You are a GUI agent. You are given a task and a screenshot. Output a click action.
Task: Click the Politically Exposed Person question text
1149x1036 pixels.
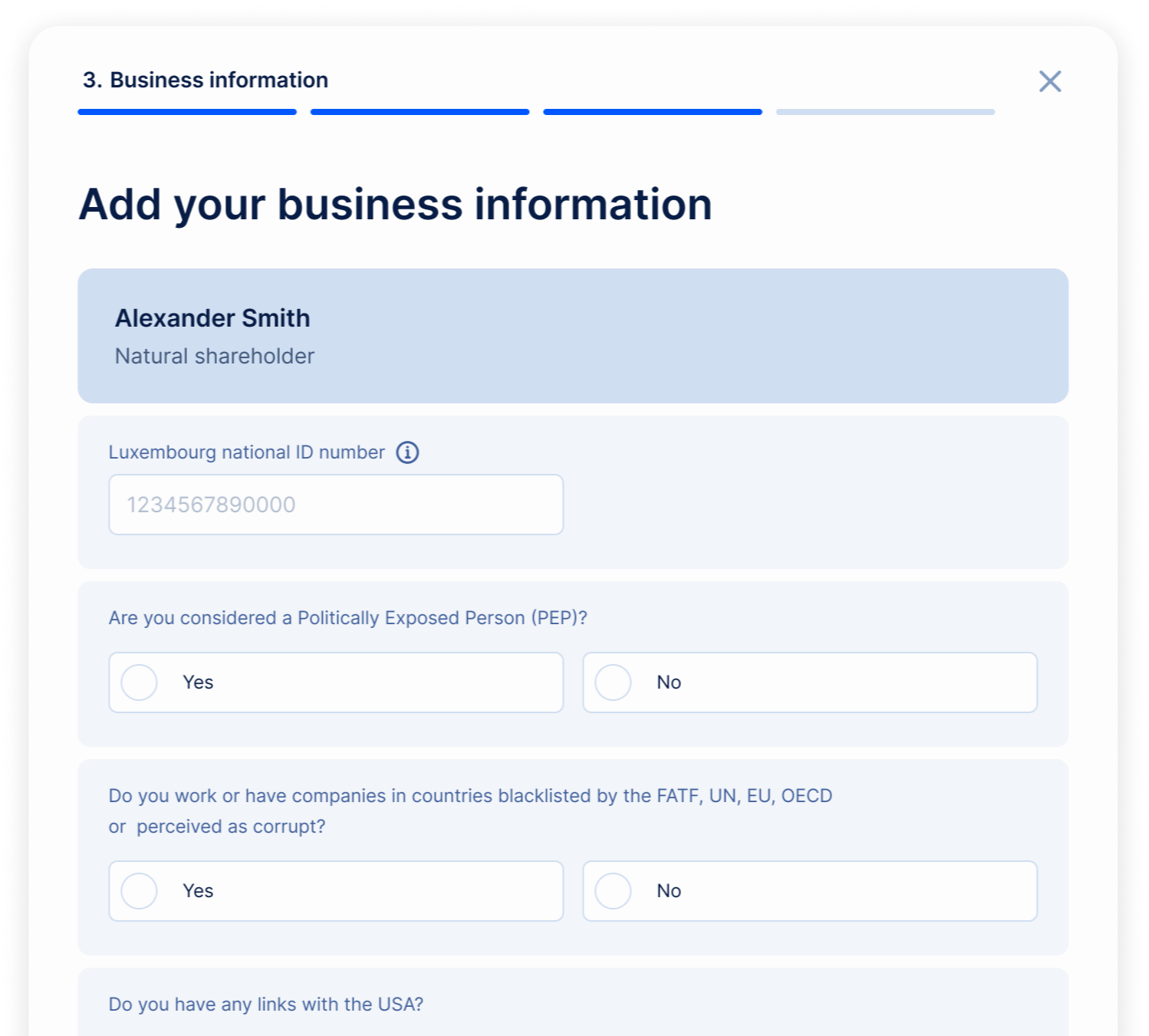coord(347,618)
